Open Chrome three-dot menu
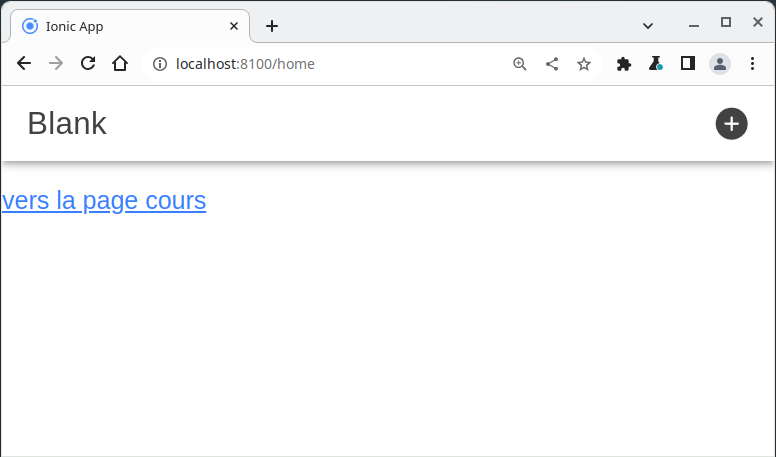 pyautogui.click(x=752, y=64)
